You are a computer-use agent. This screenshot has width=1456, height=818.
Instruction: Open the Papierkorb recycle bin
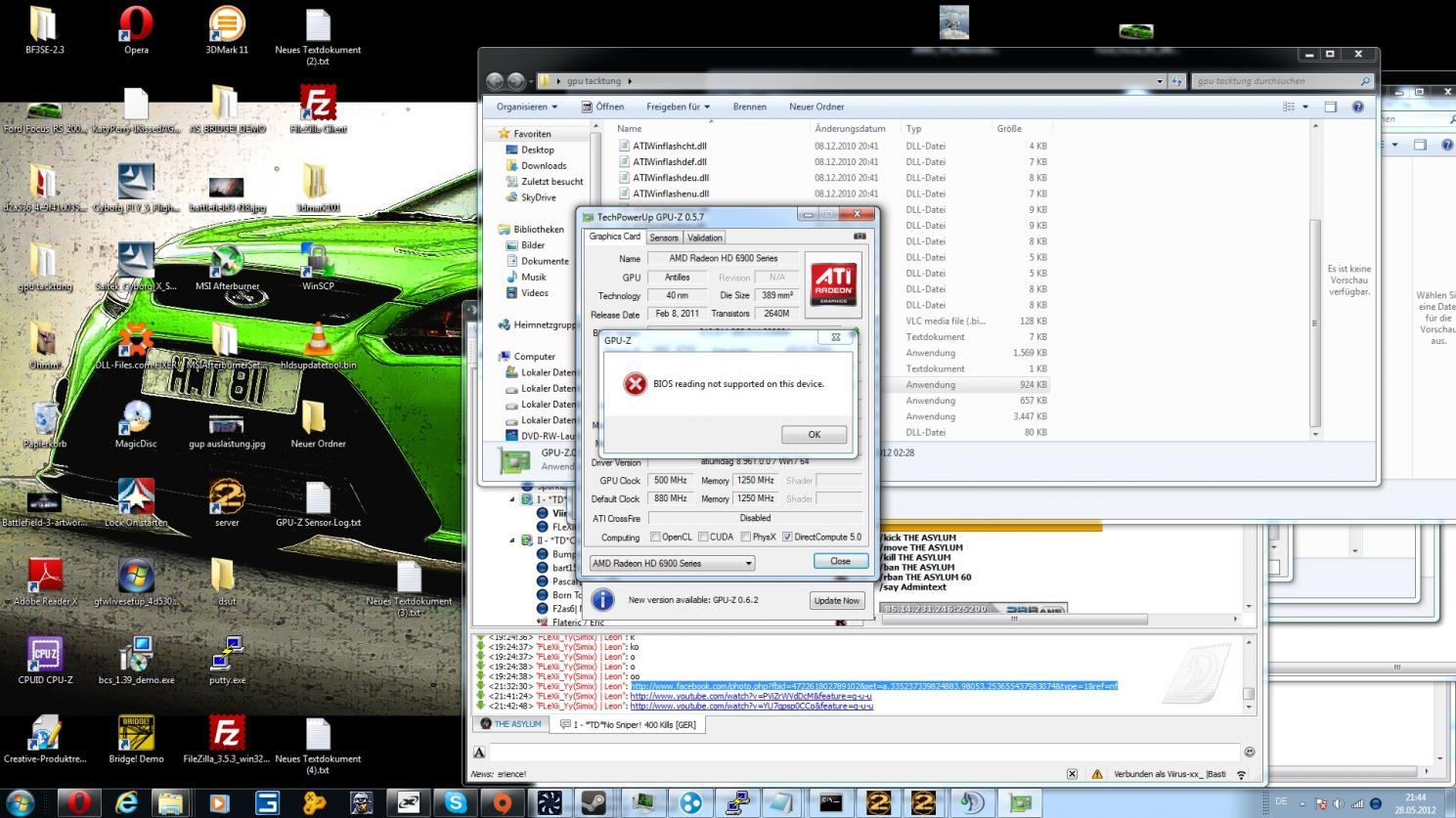(45, 425)
